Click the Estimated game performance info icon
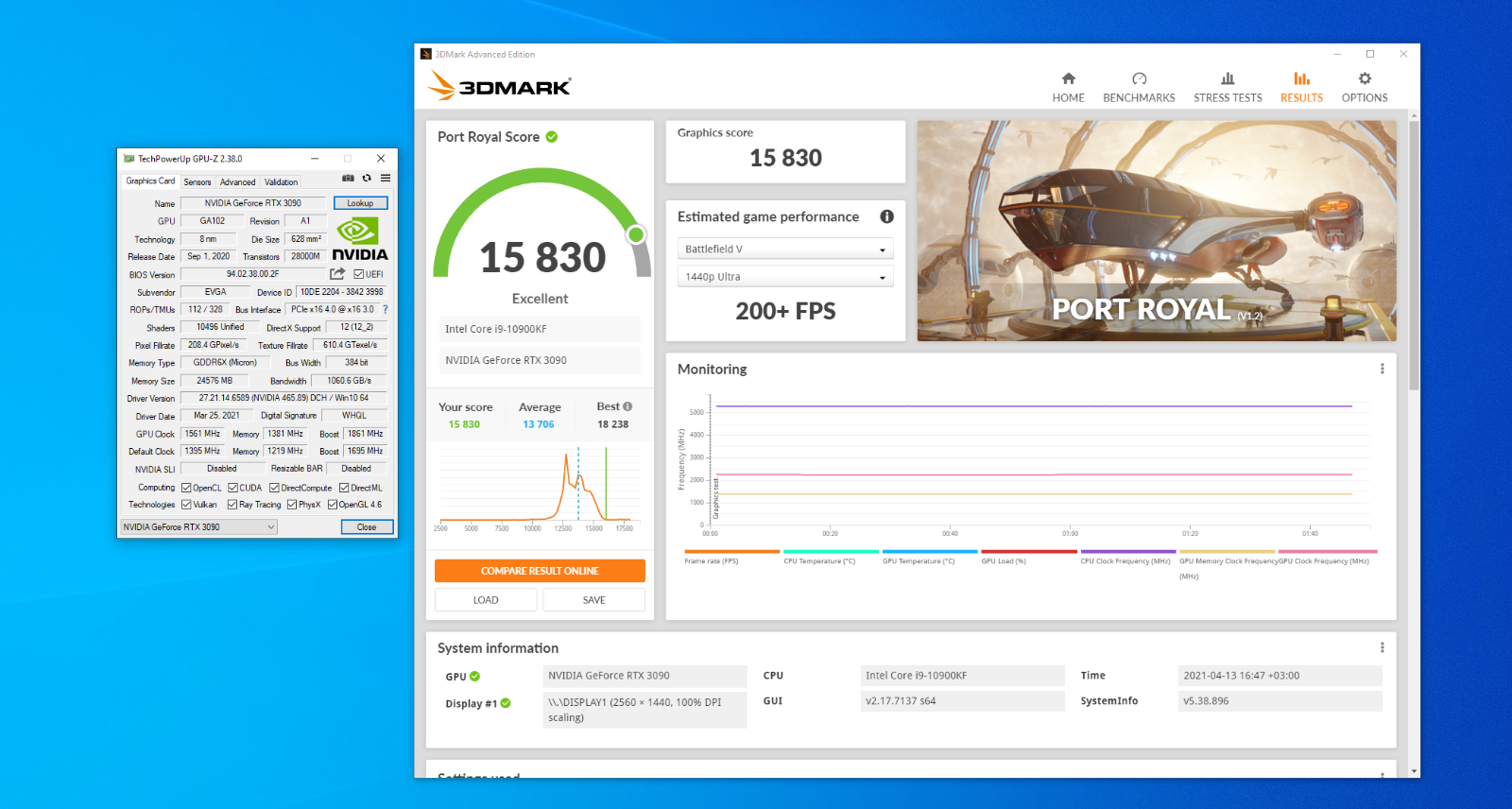 coord(886,216)
